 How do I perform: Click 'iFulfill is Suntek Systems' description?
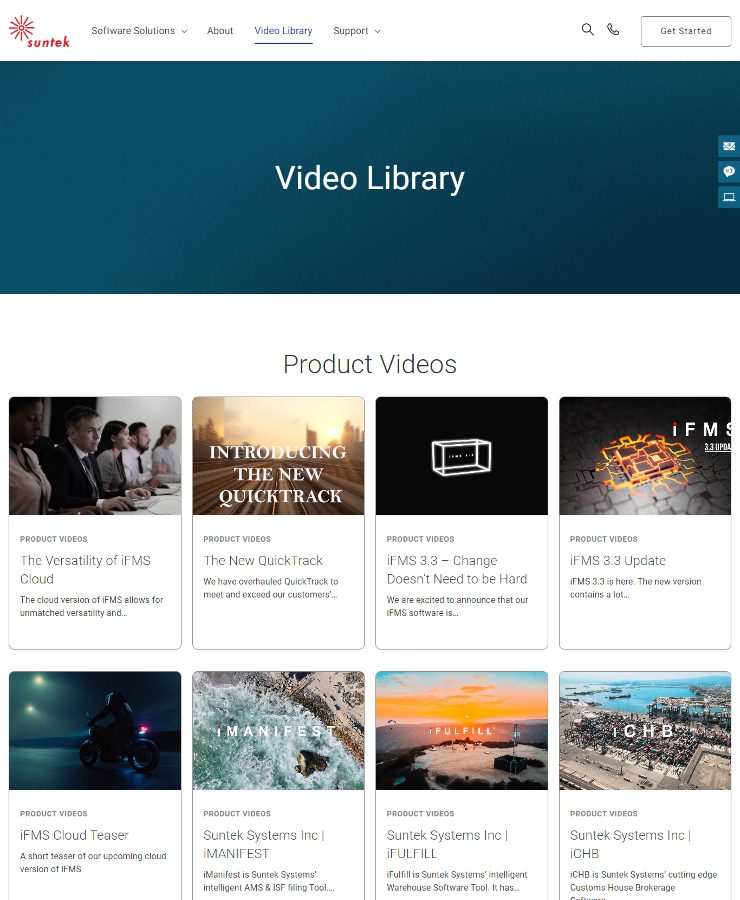click(457, 881)
